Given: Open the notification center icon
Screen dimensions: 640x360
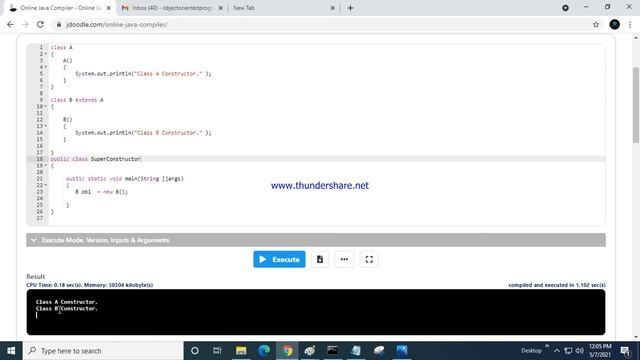Looking at the screenshot, I should [625, 351].
